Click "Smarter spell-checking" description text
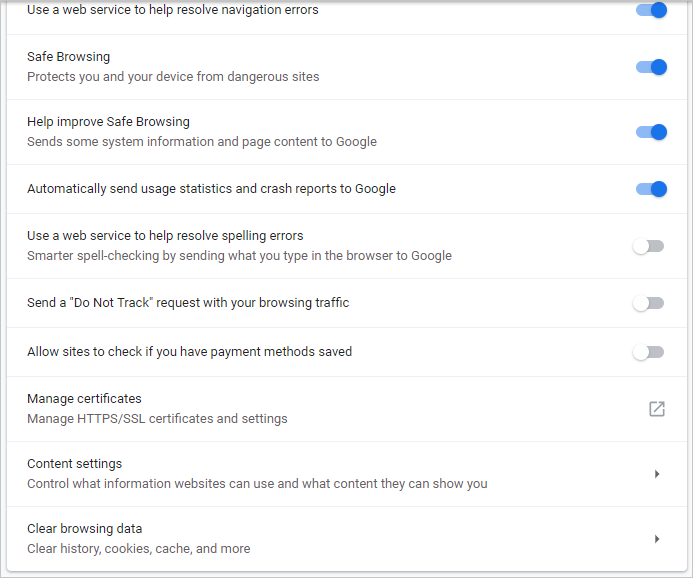The height and width of the screenshot is (578, 693). tap(239, 256)
